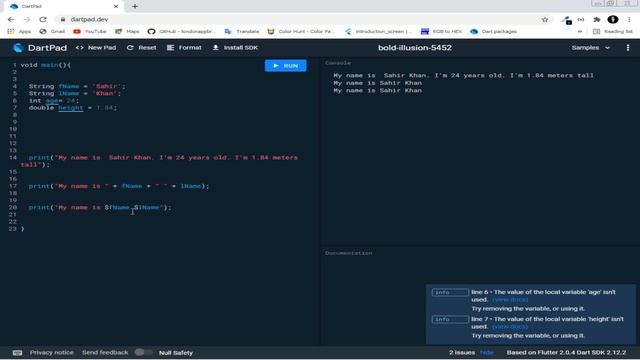Screen dimensions: 640x360
Task: Hide the issues panel
Action: [x=487, y=352]
